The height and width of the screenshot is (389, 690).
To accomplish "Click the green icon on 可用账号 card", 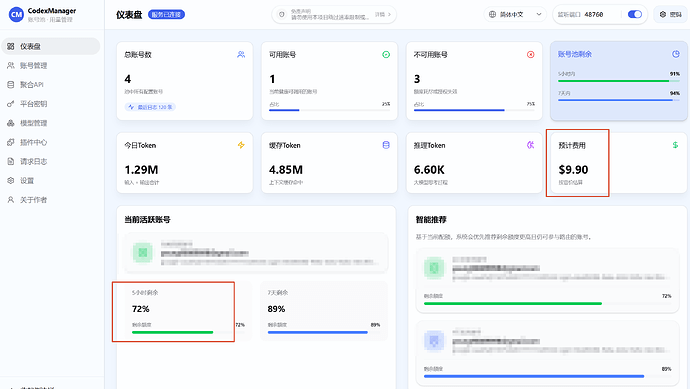I will click(x=386, y=55).
